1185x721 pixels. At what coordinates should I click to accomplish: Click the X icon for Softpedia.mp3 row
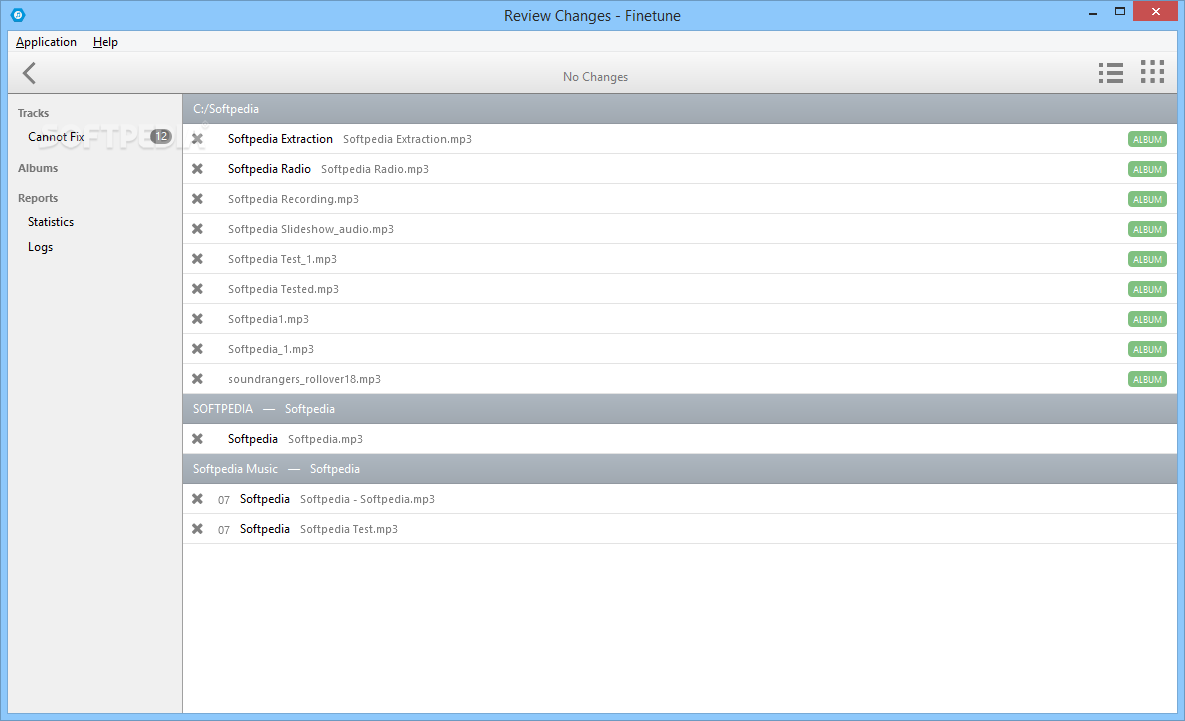197,439
